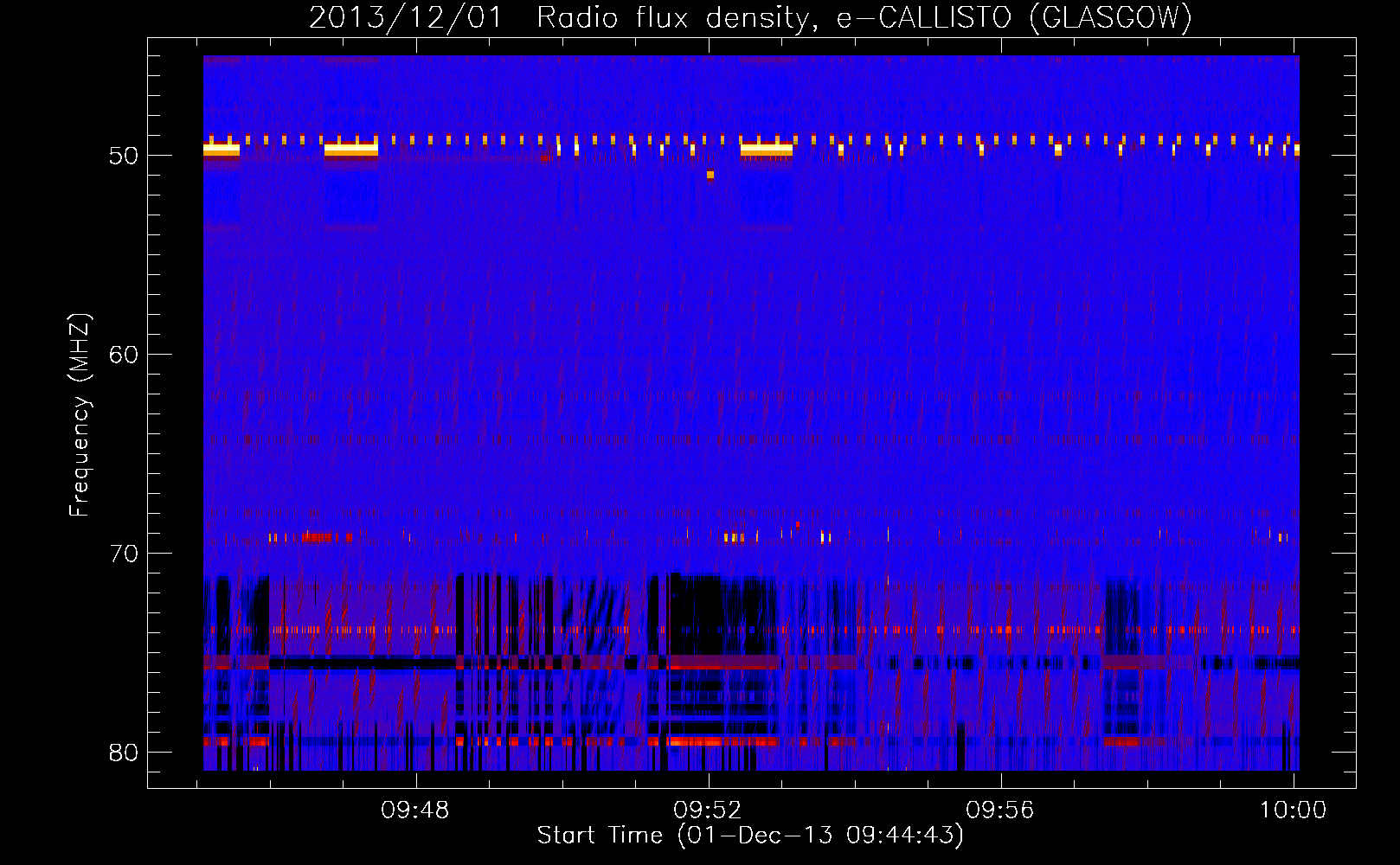Click the 'Start Time (01-Dec-13 09:44:43)' label
Viewport: 1400px width, 865px height.
(x=750, y=836)
